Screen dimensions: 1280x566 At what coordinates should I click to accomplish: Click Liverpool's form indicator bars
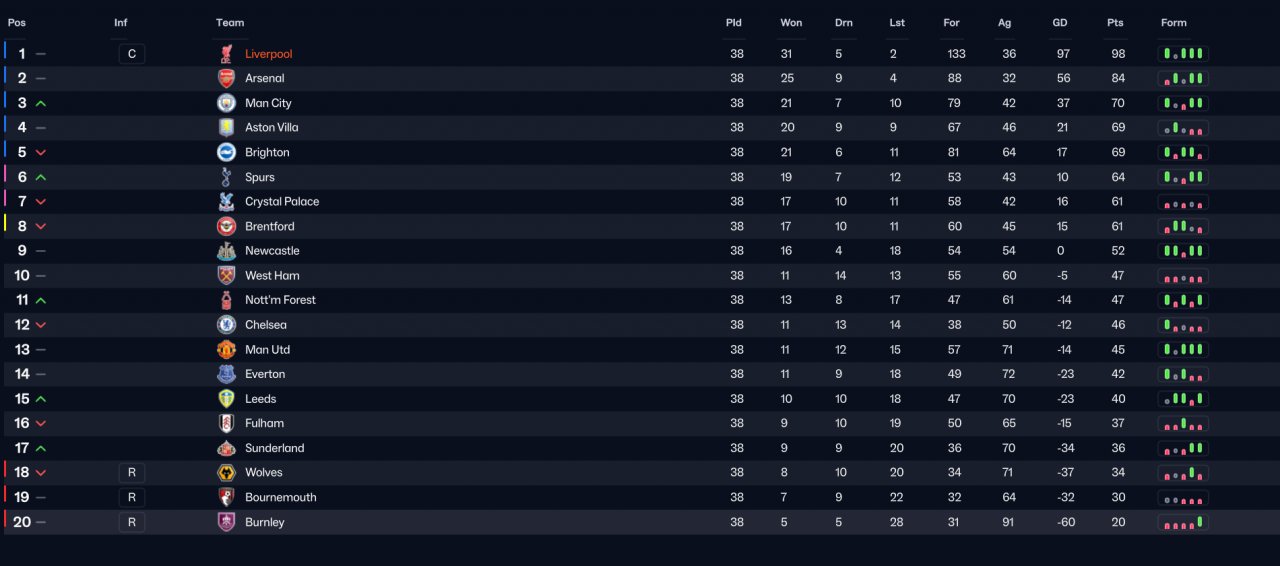point(1183,54)
